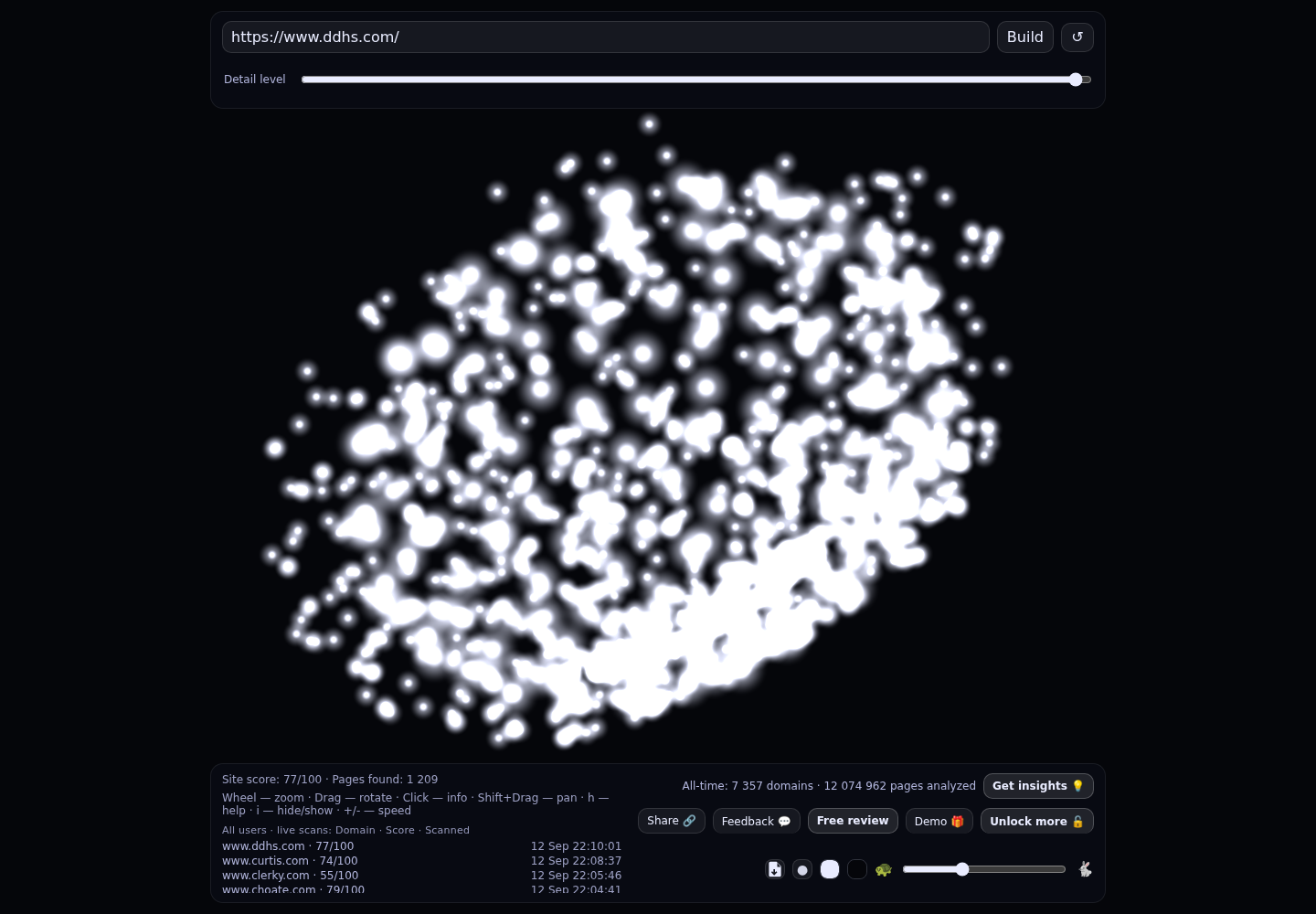Download the file using the export icon

click(x=775, y=869)
